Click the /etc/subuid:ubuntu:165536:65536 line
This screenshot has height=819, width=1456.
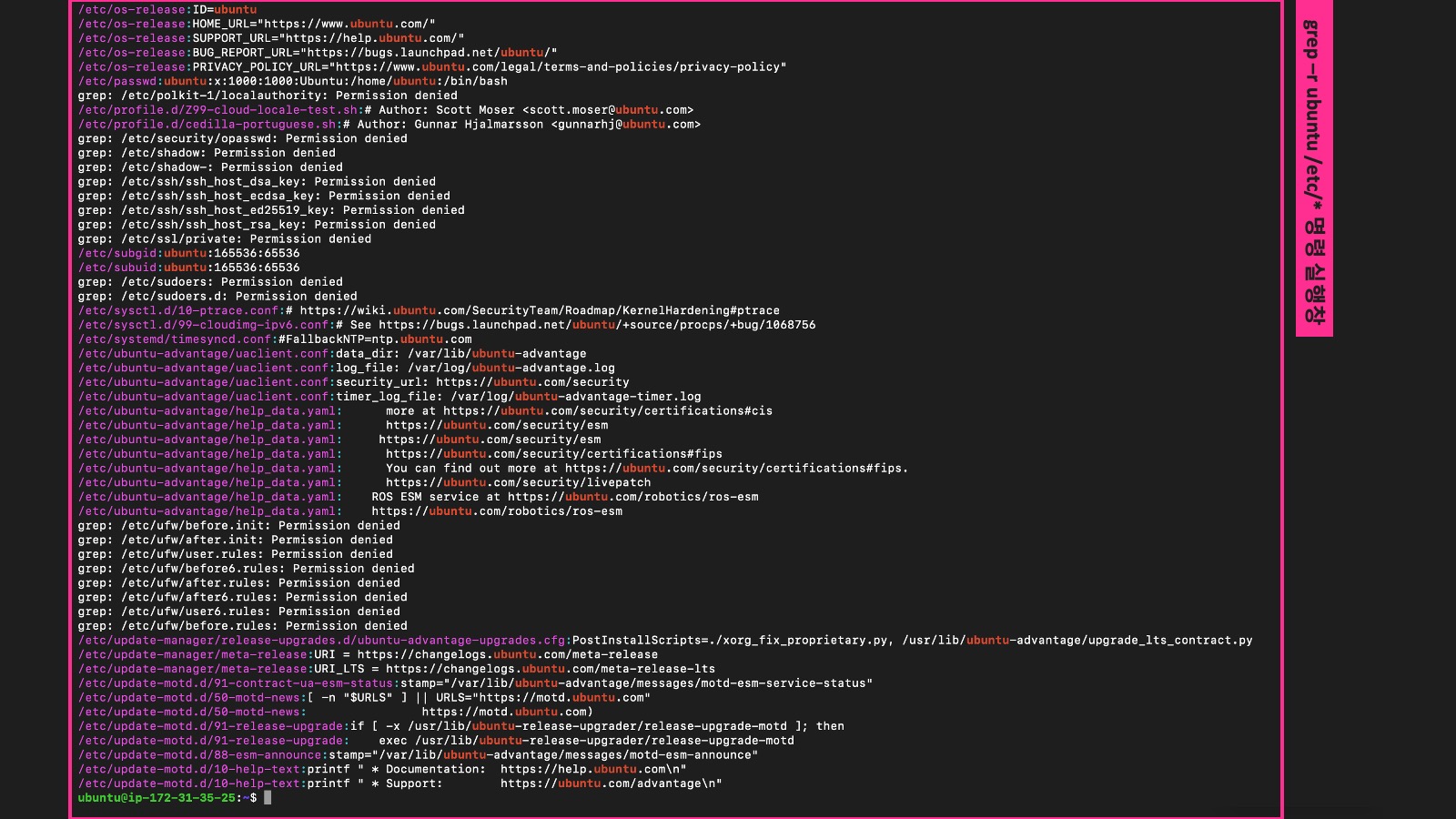click(189, 268)
